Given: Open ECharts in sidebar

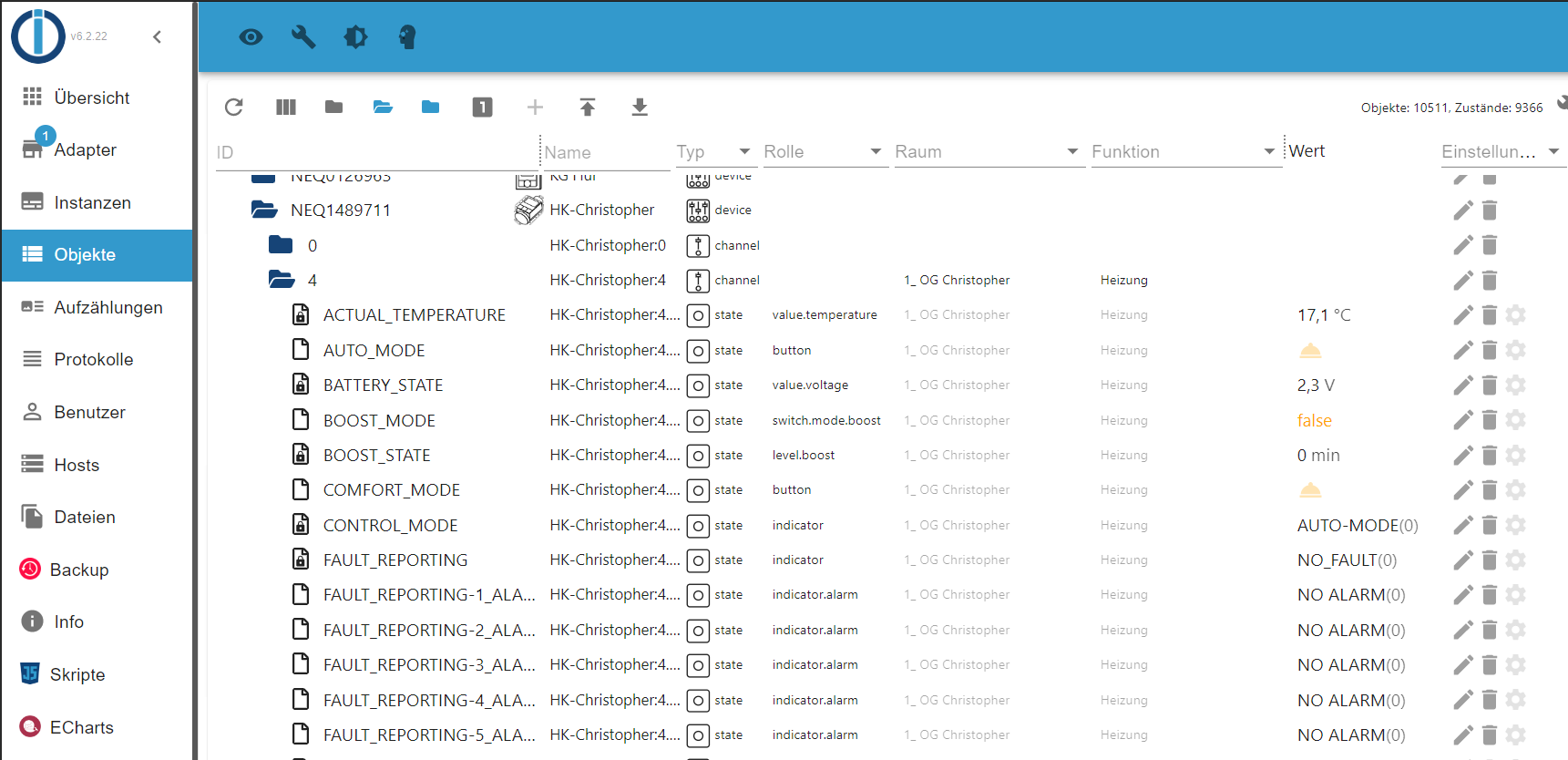Looking at the screenshot, I should 97,727.
